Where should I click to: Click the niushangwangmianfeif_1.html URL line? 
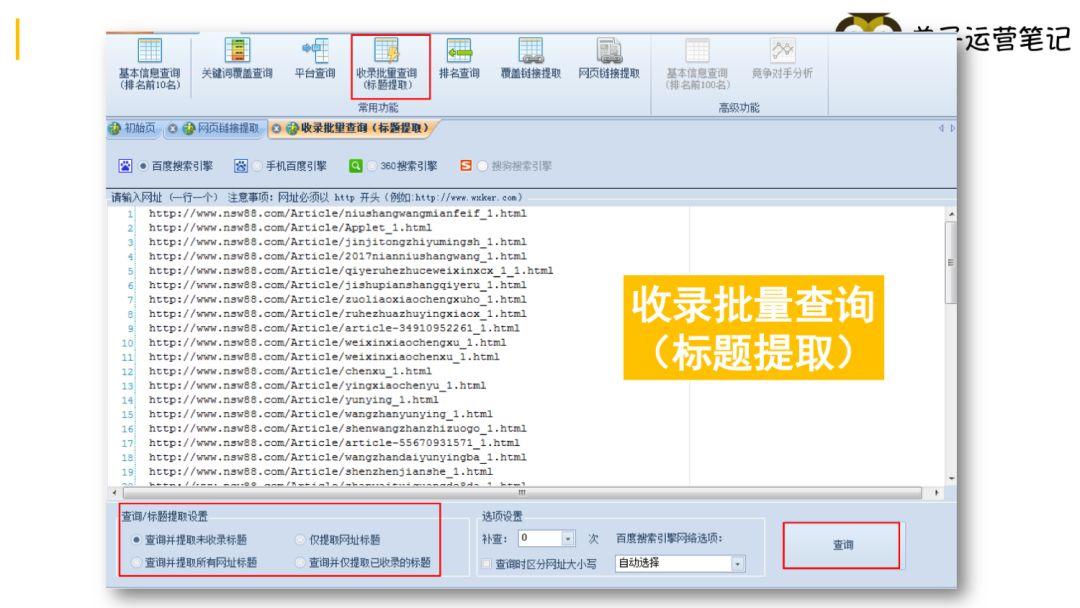pyautogui.click(x=337, y=213)
